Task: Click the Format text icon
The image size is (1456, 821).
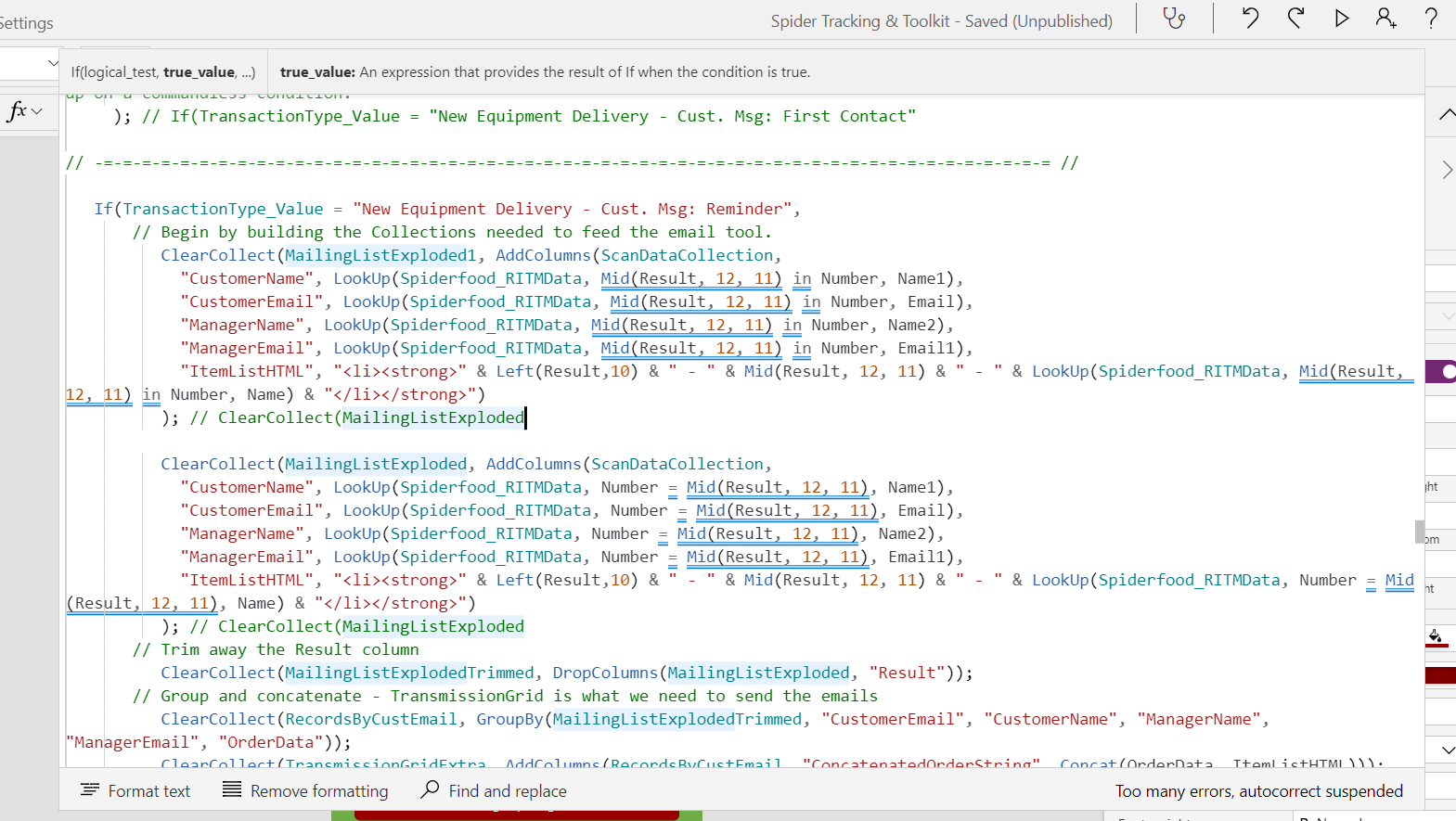Action: pyautogui.click(x=89, y=790)
